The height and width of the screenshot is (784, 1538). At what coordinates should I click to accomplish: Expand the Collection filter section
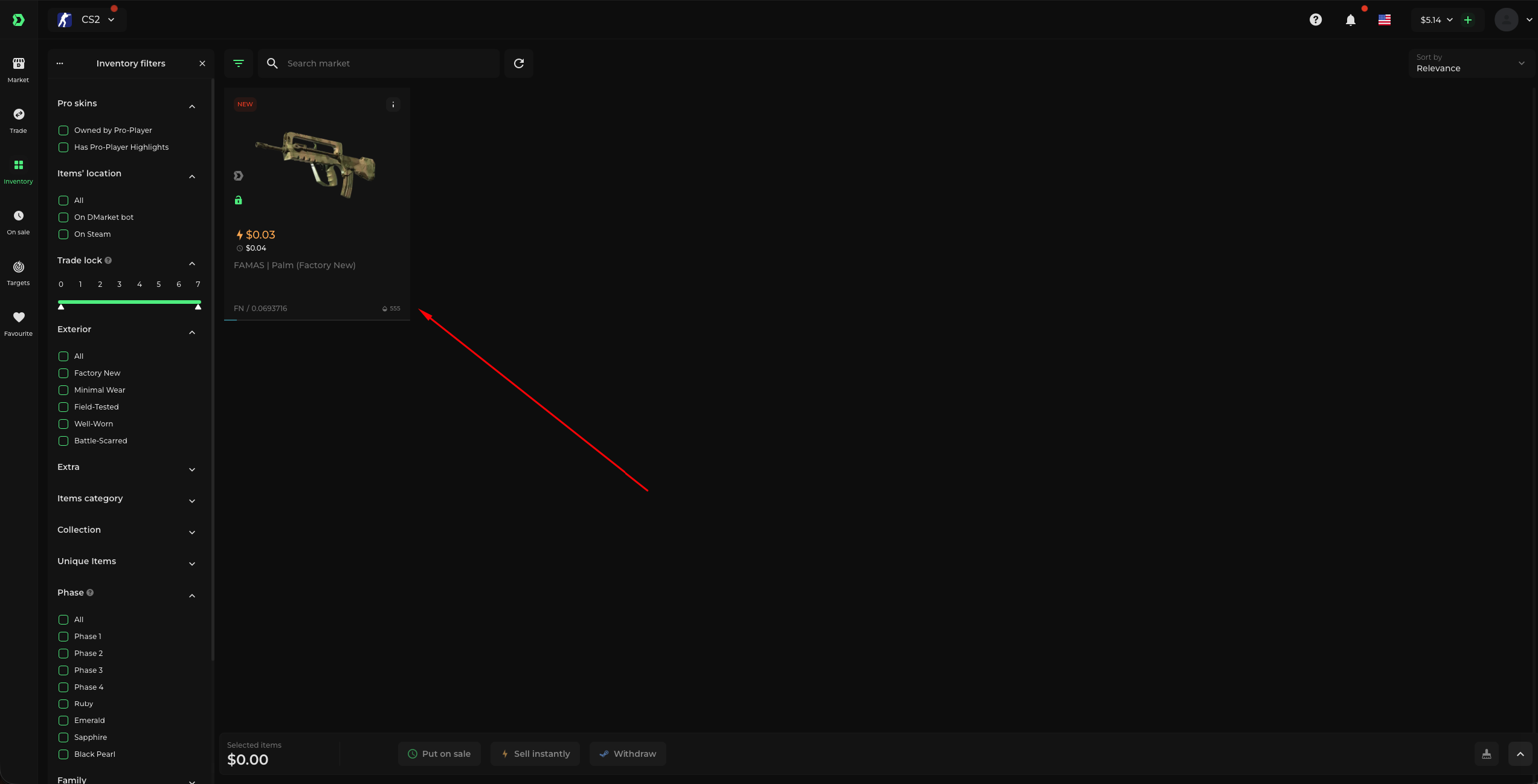click(x=192, y=532)
